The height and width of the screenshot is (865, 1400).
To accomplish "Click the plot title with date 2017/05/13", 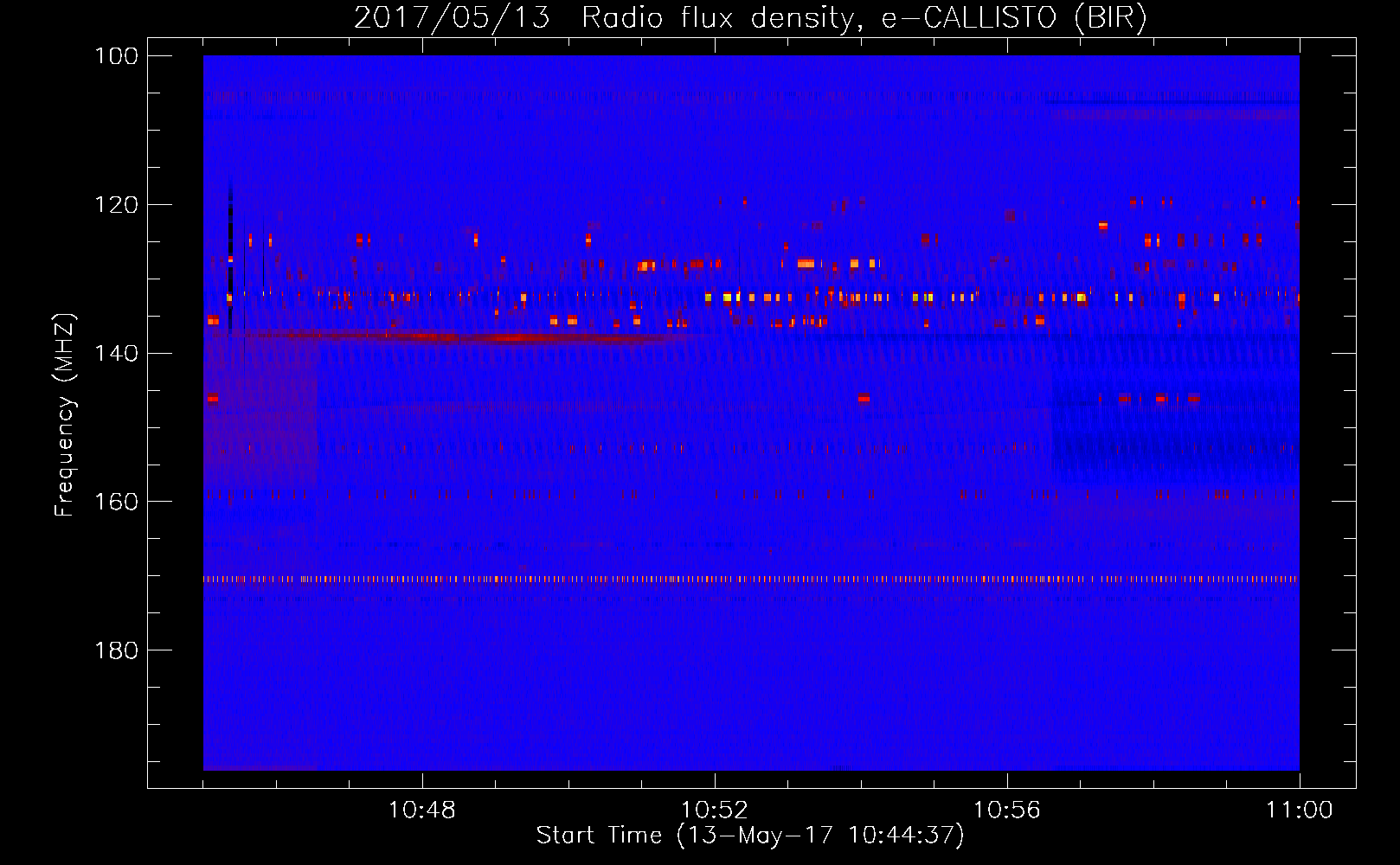I will click(750, 18).
